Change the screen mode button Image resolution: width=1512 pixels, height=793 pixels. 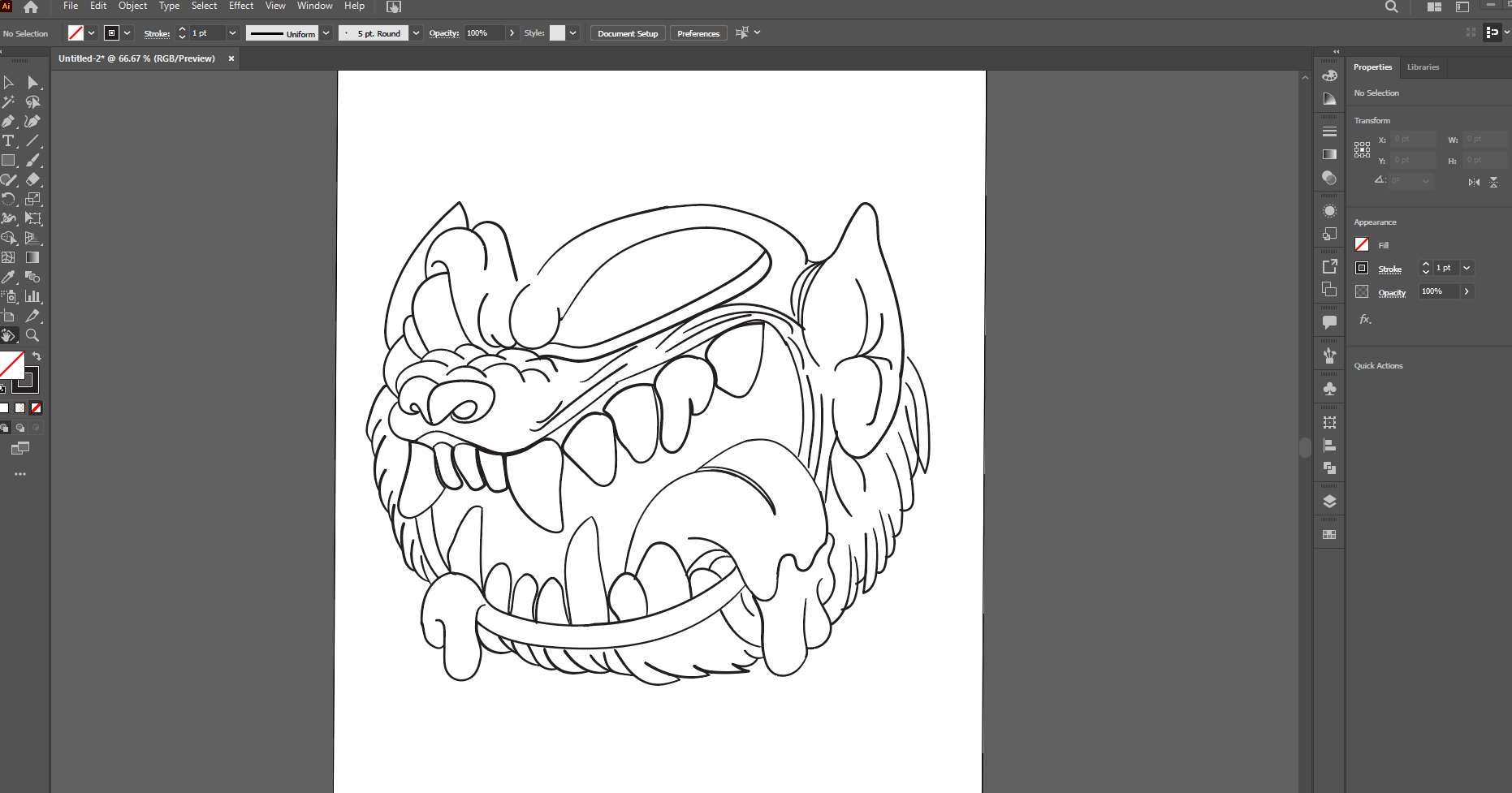click(20, 448)
